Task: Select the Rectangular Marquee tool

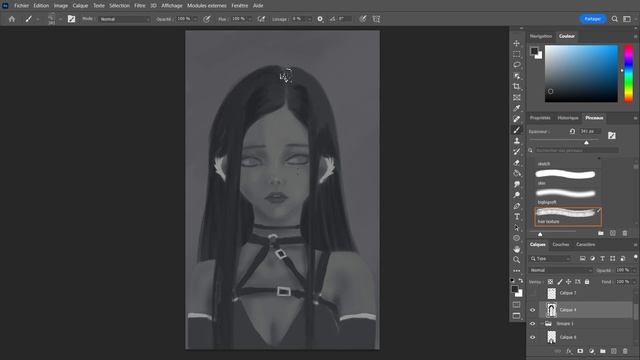Action: [517, 54]
